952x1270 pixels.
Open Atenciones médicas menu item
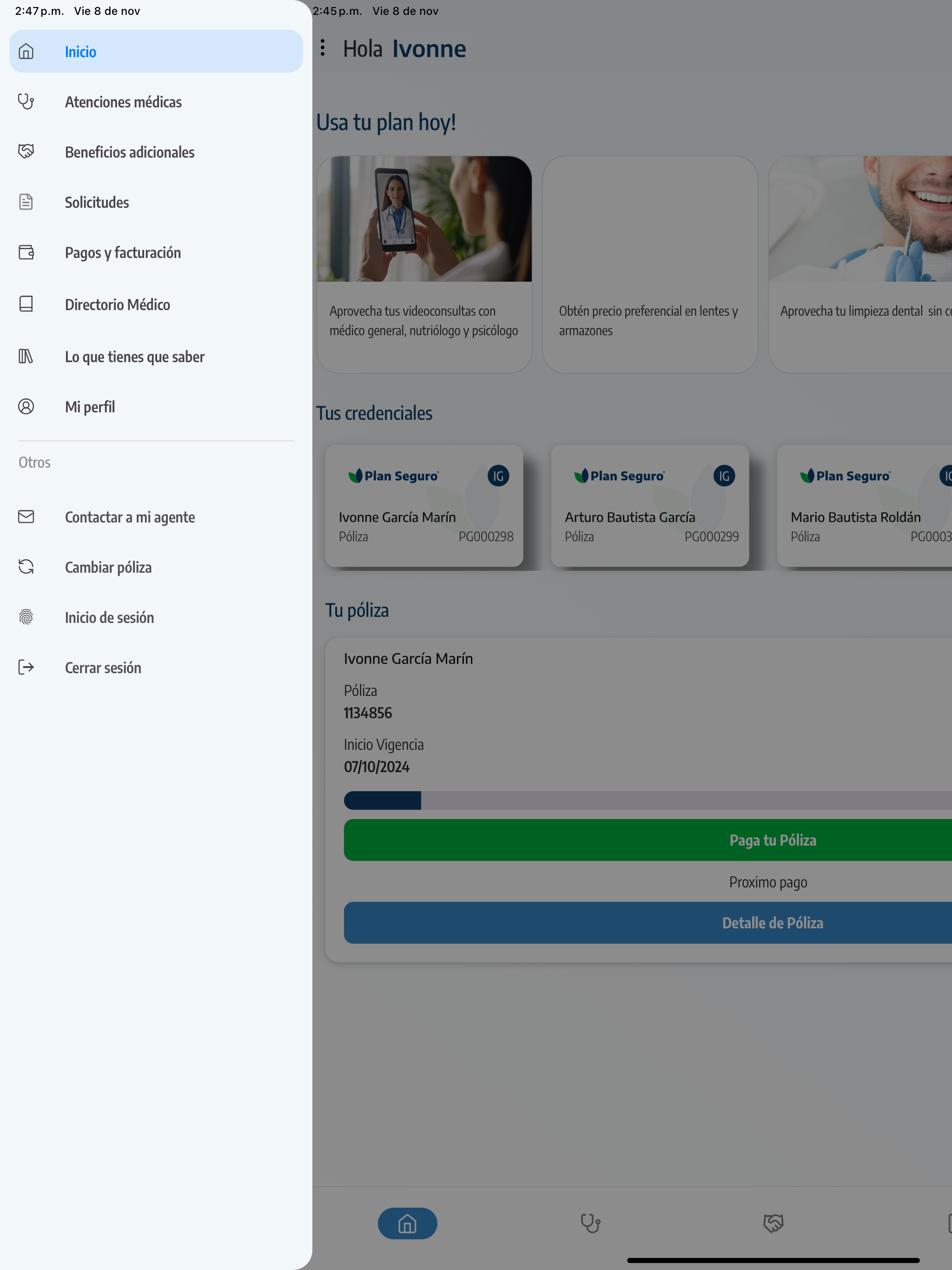tap(156, 102)
